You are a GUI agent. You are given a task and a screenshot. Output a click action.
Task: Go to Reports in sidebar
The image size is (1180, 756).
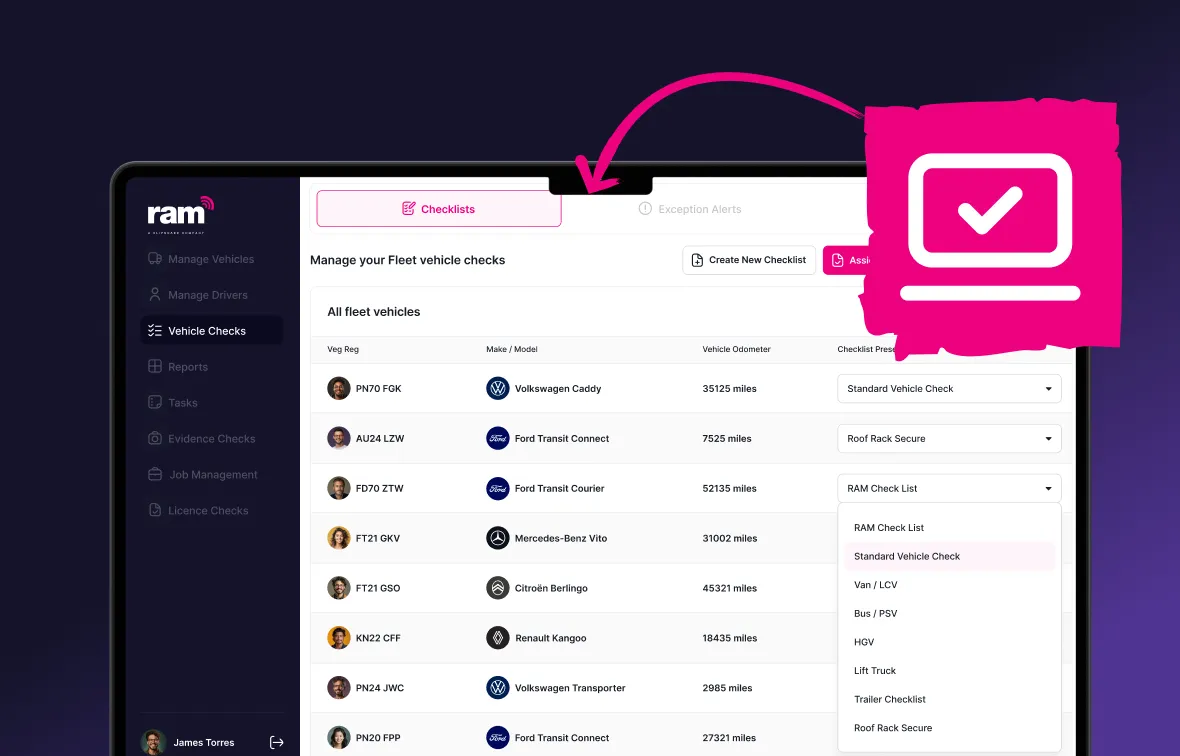tap(178, 367)
